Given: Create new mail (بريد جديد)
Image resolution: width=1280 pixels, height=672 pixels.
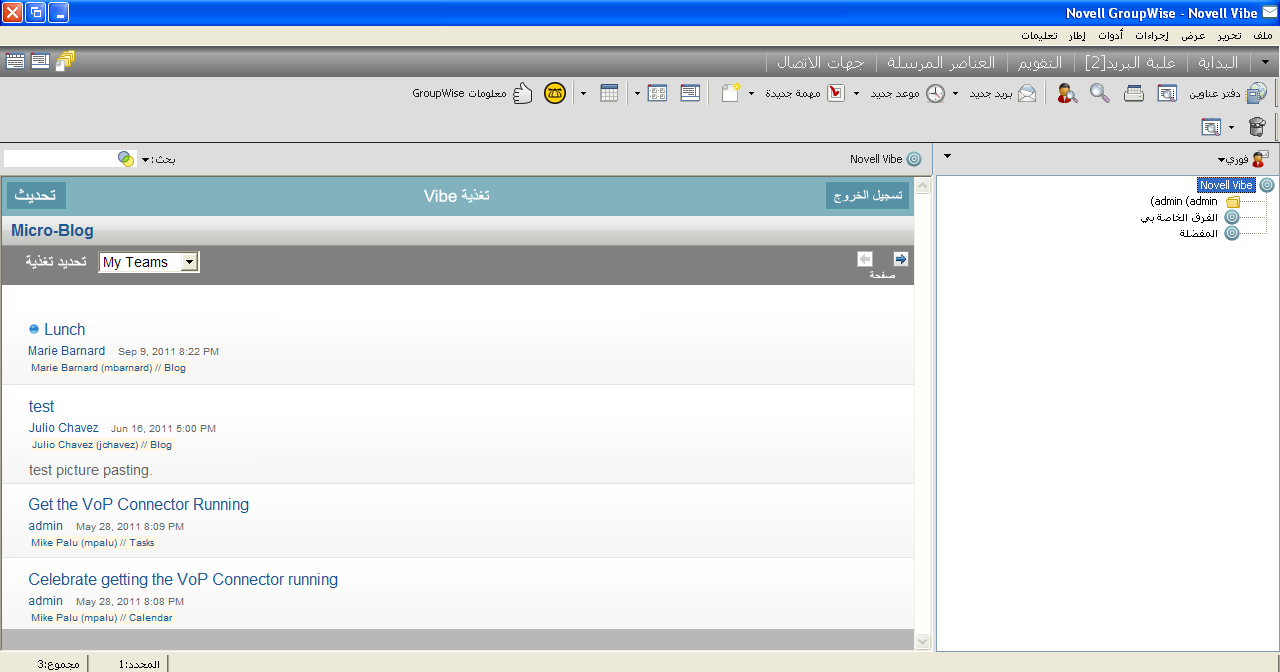Looking at the screenshot, I should (x=1003, y=93).
